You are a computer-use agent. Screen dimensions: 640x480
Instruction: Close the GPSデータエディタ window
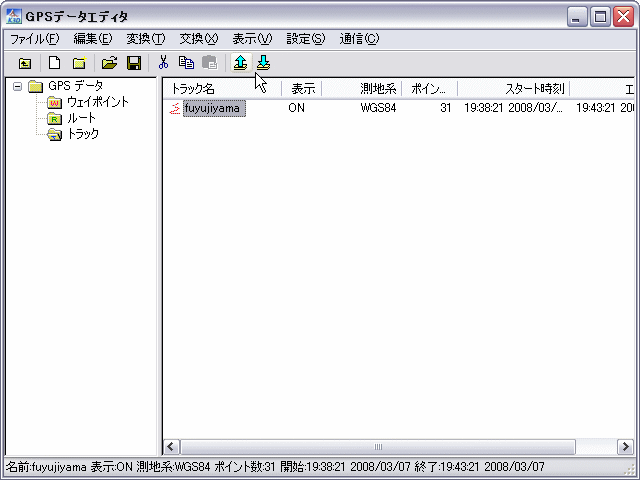click(624, 17)
